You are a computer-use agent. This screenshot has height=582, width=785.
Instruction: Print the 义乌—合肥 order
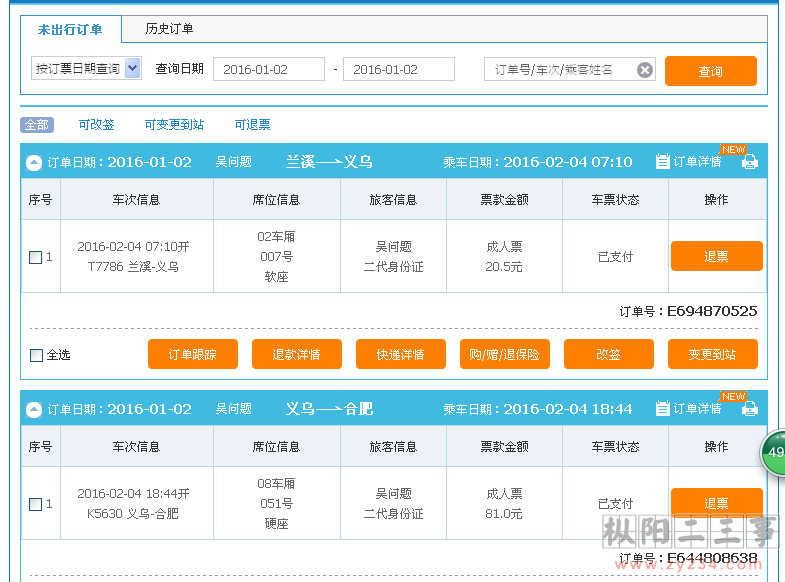tap(749, 409)
